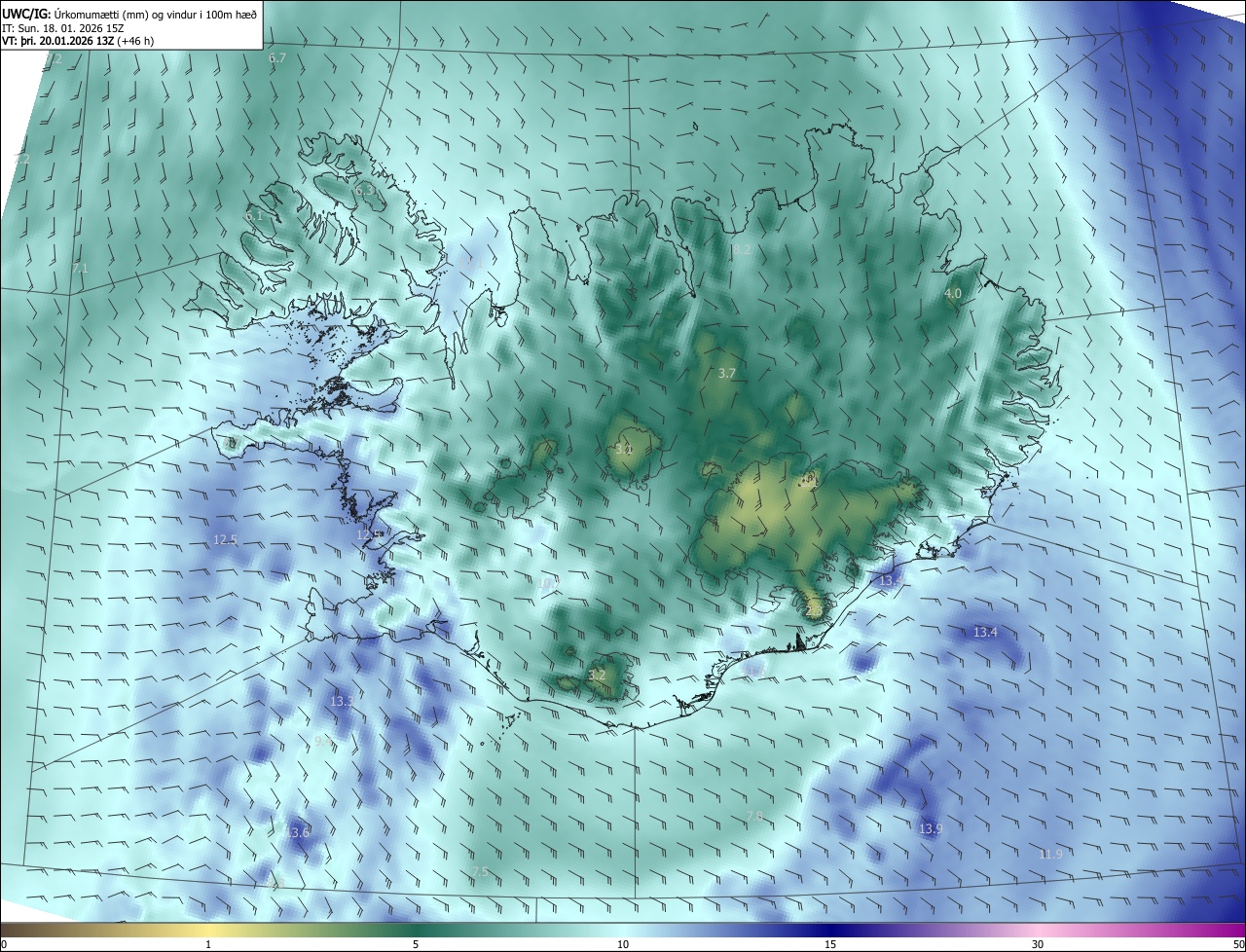Click the 13.3 value label on map

(x=342, y=701)
